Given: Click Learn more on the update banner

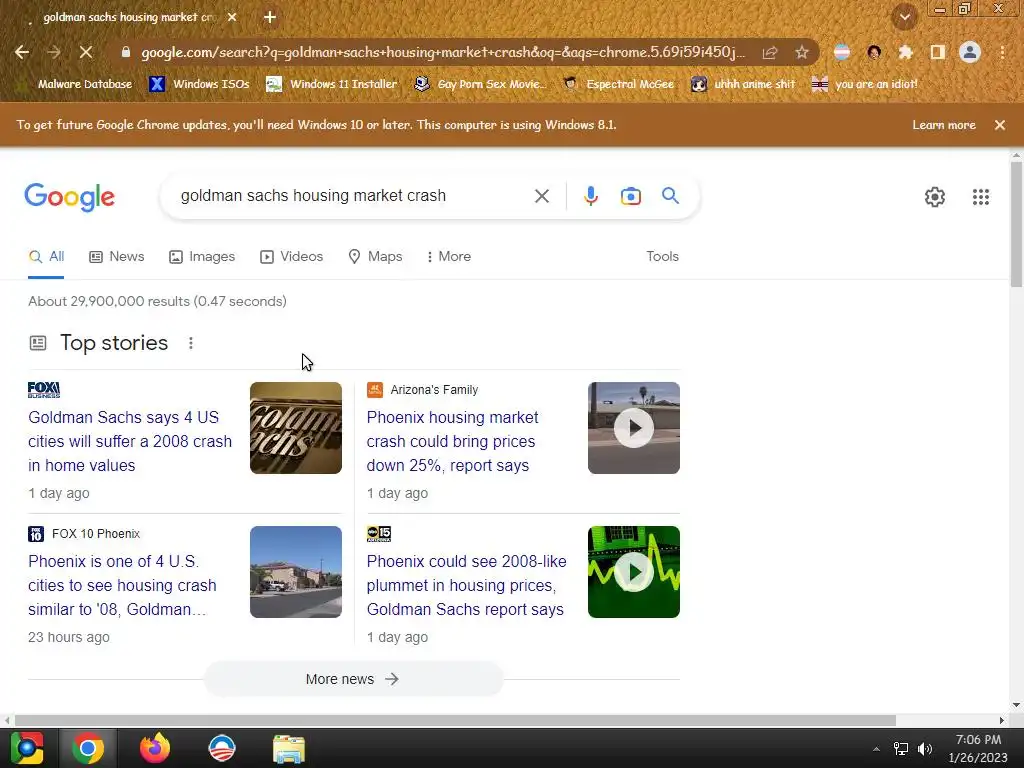Looking at the screenshot, I should 944,125.
